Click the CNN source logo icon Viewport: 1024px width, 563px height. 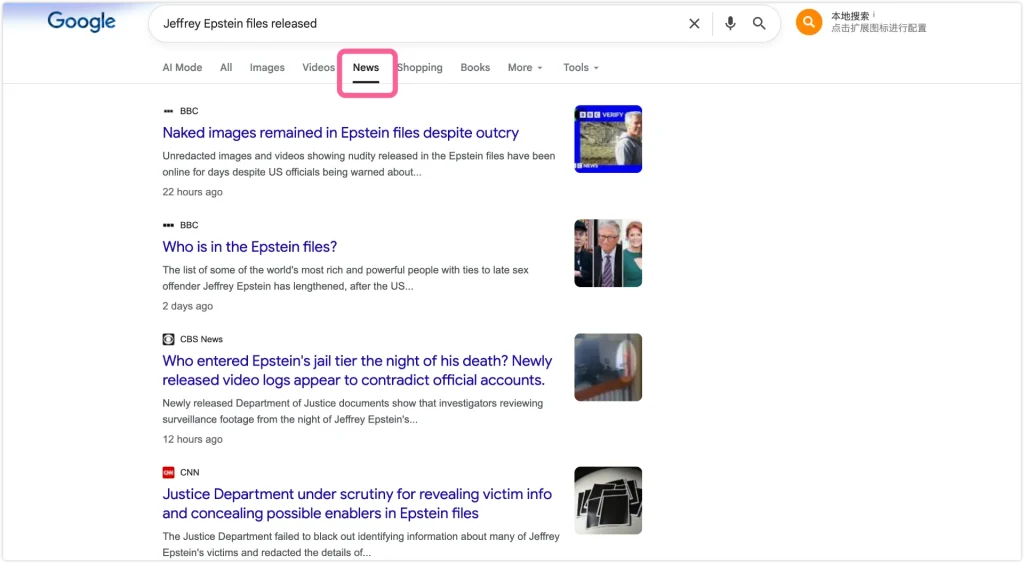[x=168, y=472]
